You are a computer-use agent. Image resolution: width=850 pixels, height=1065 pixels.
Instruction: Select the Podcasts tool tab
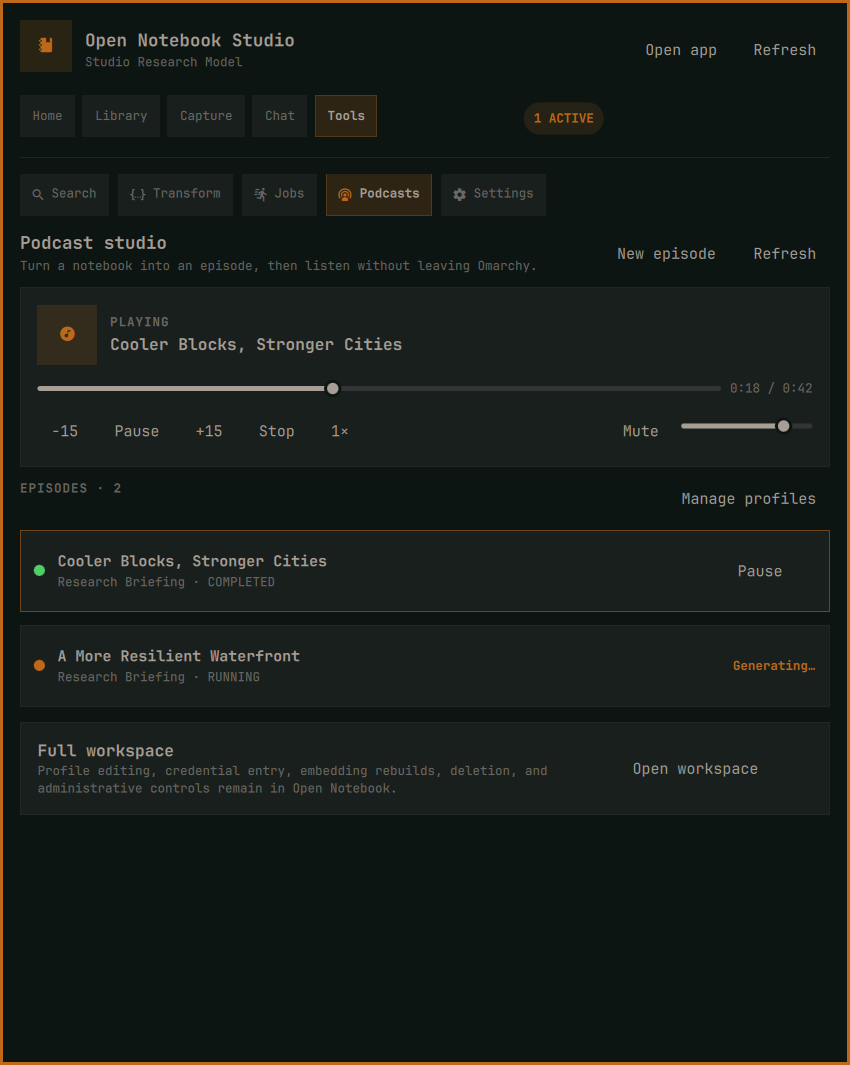tap(378, 194)
